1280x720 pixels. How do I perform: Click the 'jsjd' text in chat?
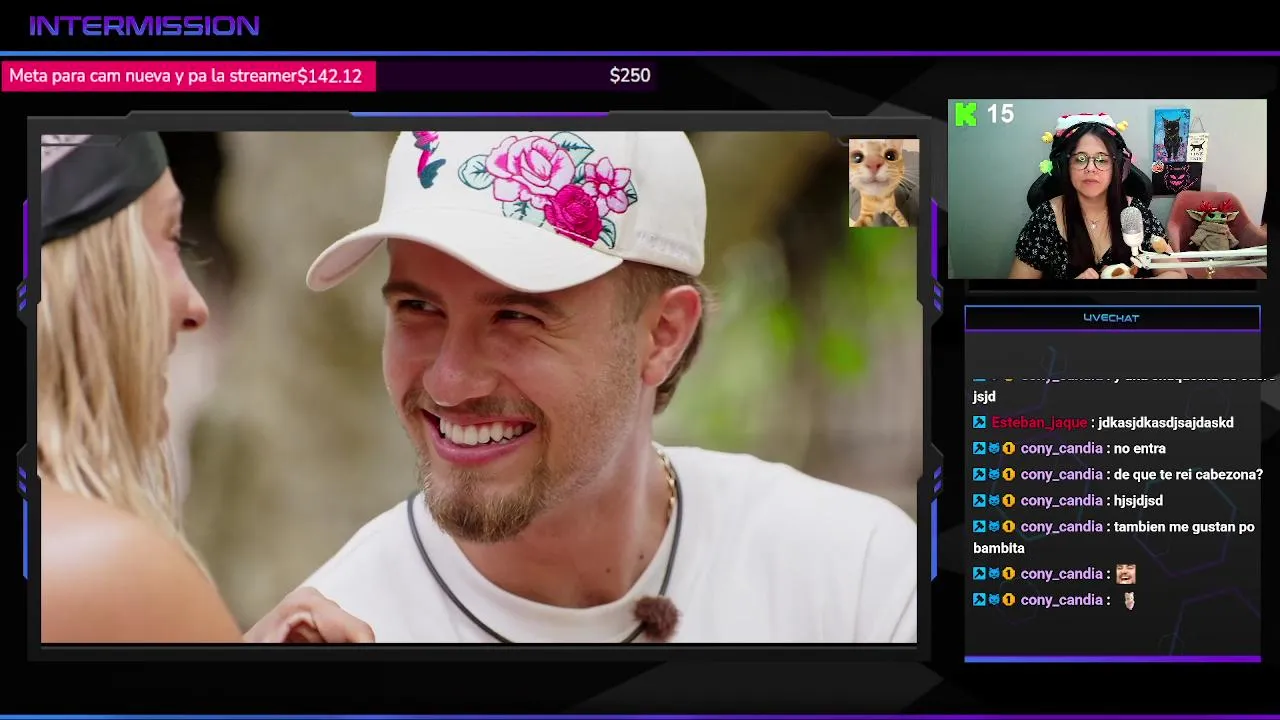[984, 397]
